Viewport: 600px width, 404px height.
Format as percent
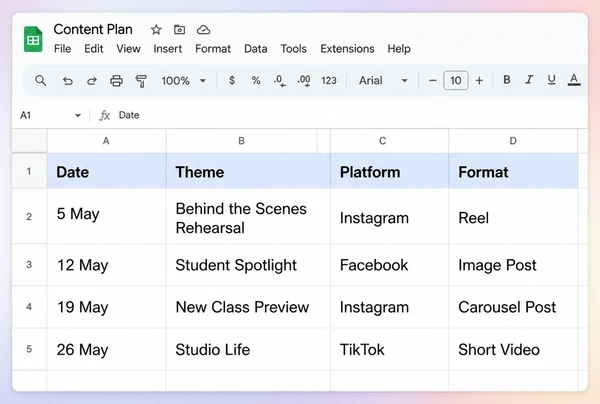256,80
